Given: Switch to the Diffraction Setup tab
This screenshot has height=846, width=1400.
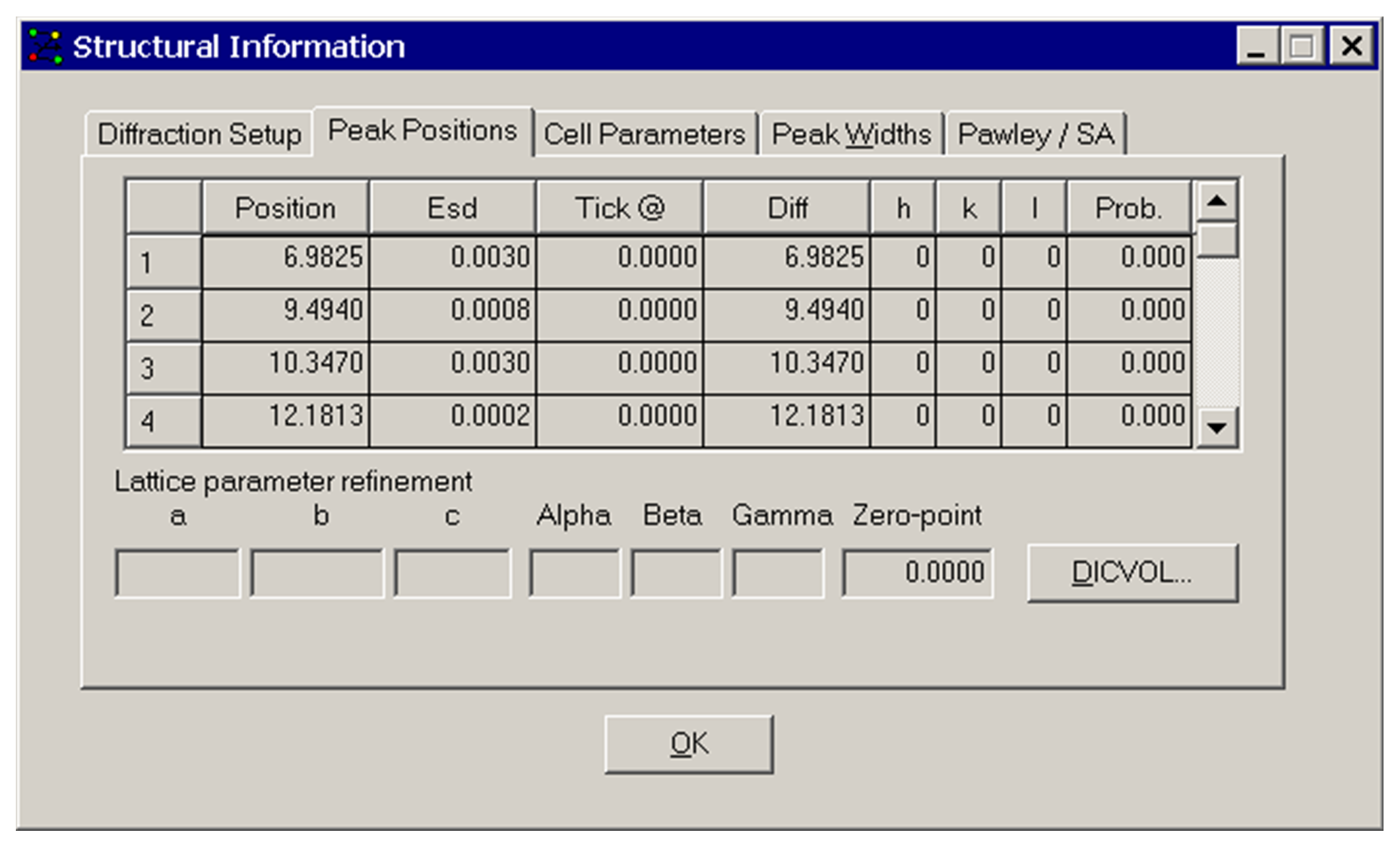Looking at the screenshot, I should point(199,135).
